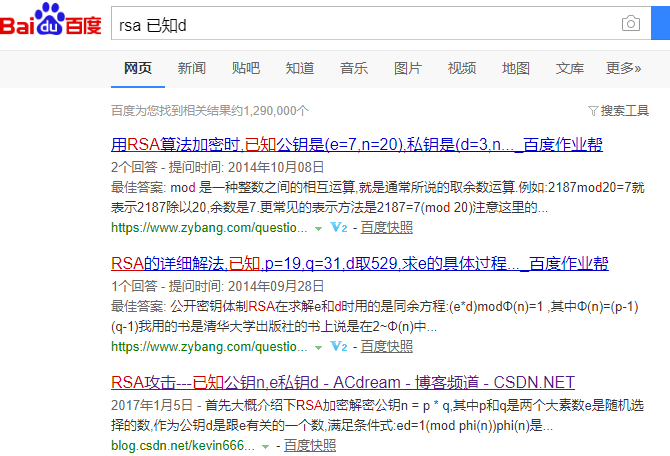Open 百度快照 for CSDN result
Screen dimensions: 670x456
click(310, 445)
